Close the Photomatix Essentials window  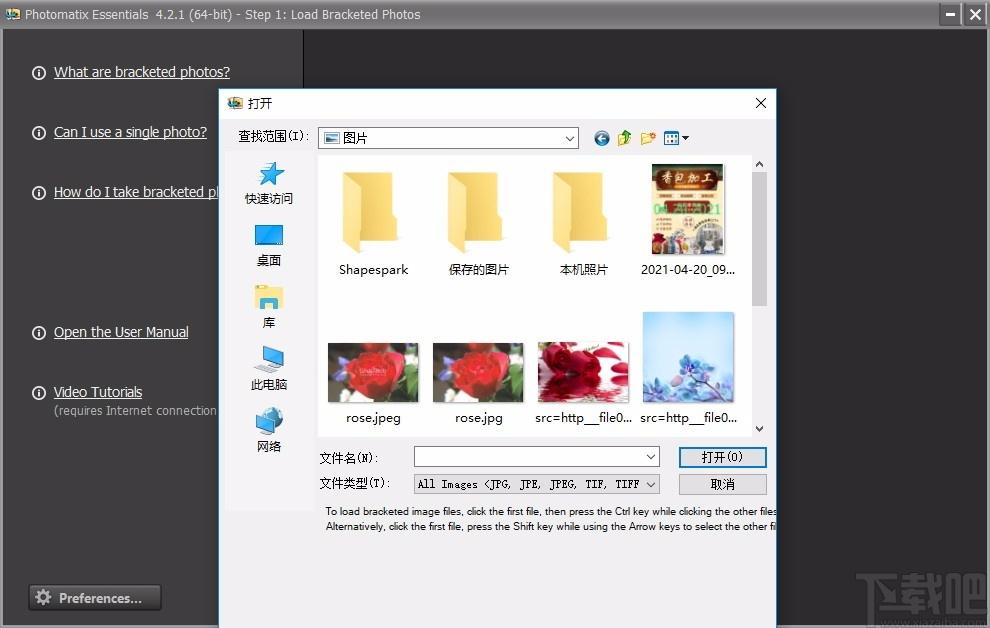pyautogui.click(x=975, y=14)
